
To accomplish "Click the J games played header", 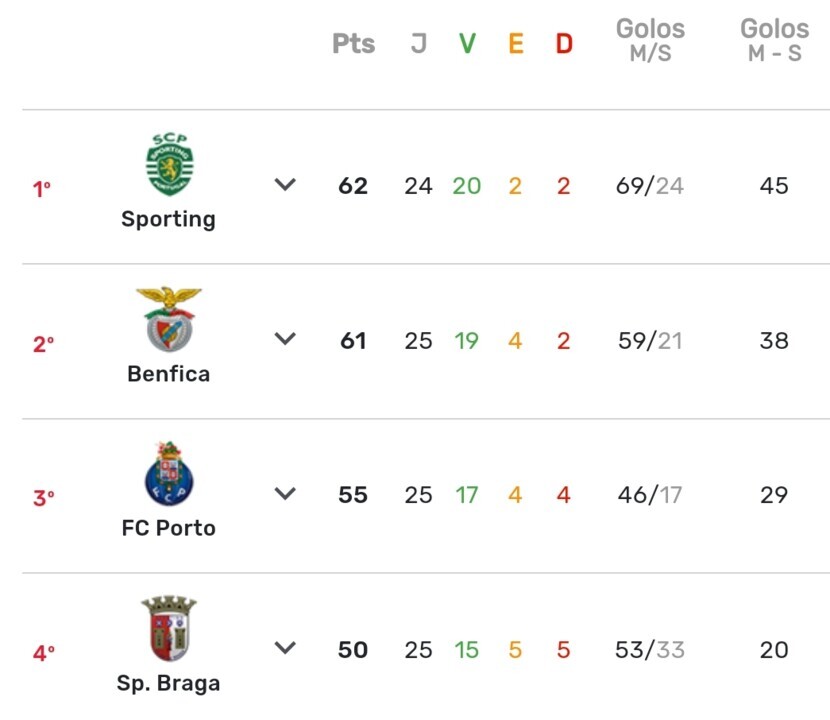I will (x=418, y=44).
